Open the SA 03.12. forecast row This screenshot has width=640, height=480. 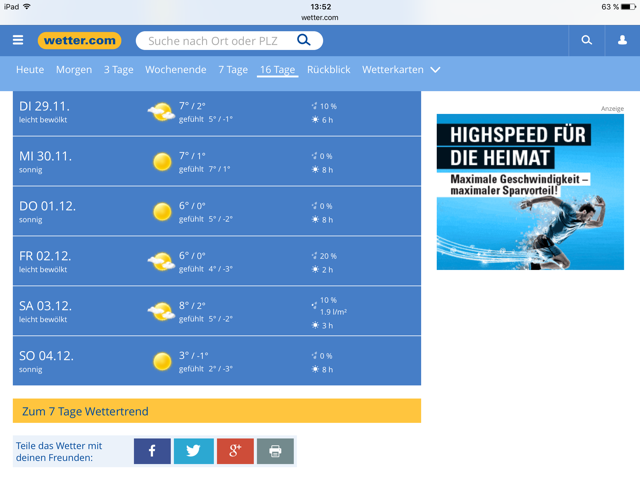(x=217, y=311)
